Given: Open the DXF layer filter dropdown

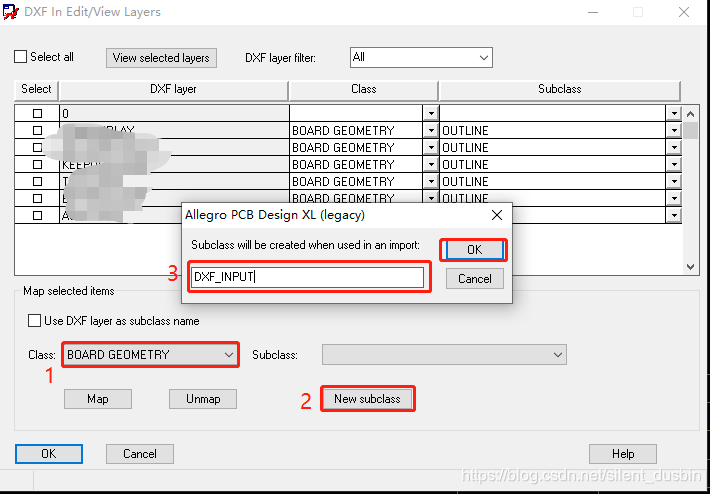Looking at the screenshot, I should (421, 58).
